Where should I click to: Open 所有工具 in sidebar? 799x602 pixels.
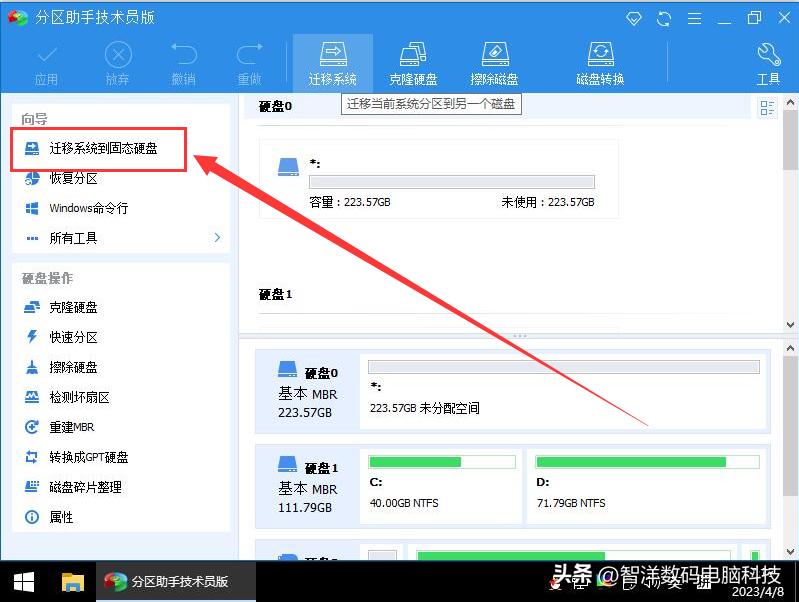73,238
